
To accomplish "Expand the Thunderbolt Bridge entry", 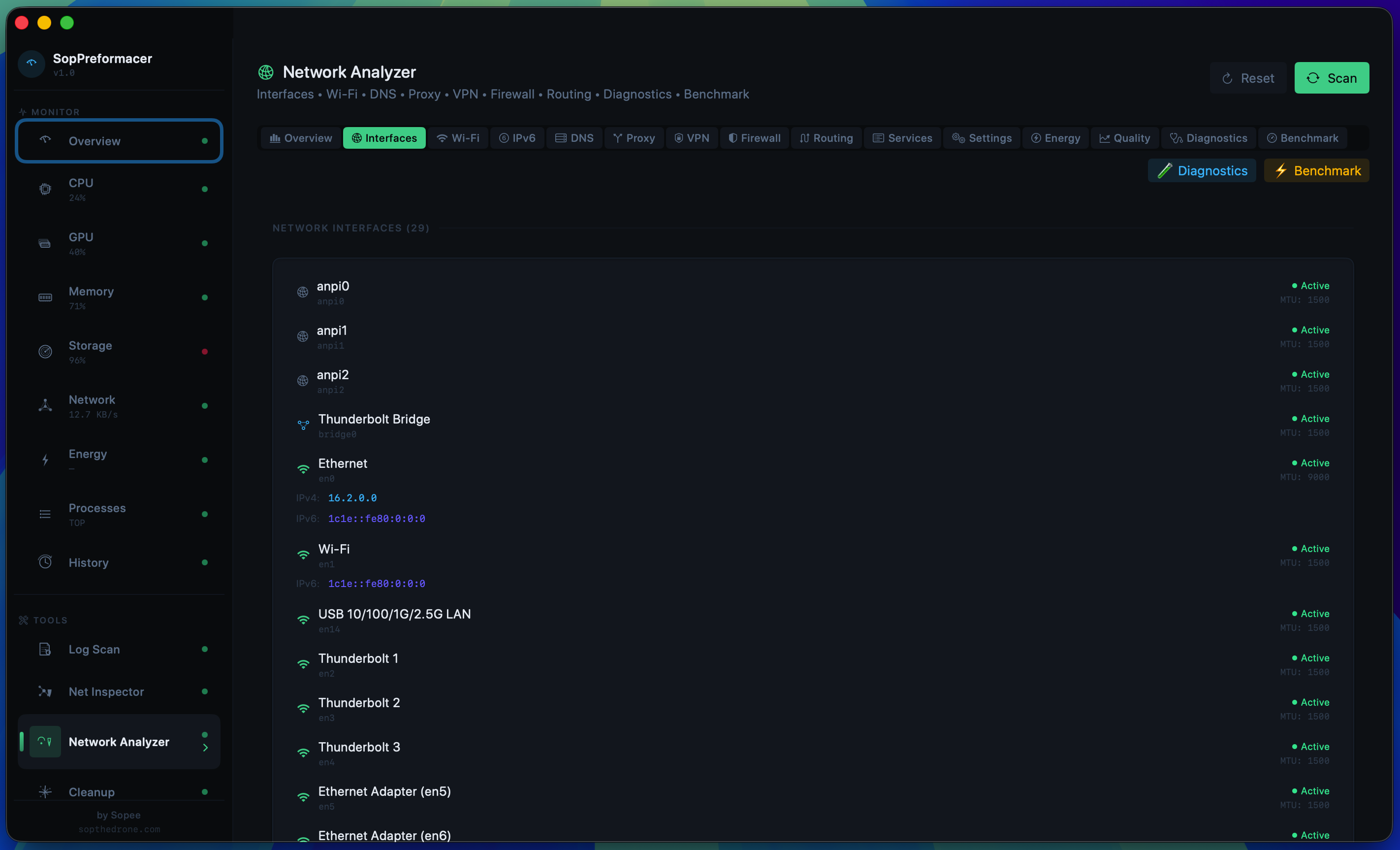I will 813,425.
